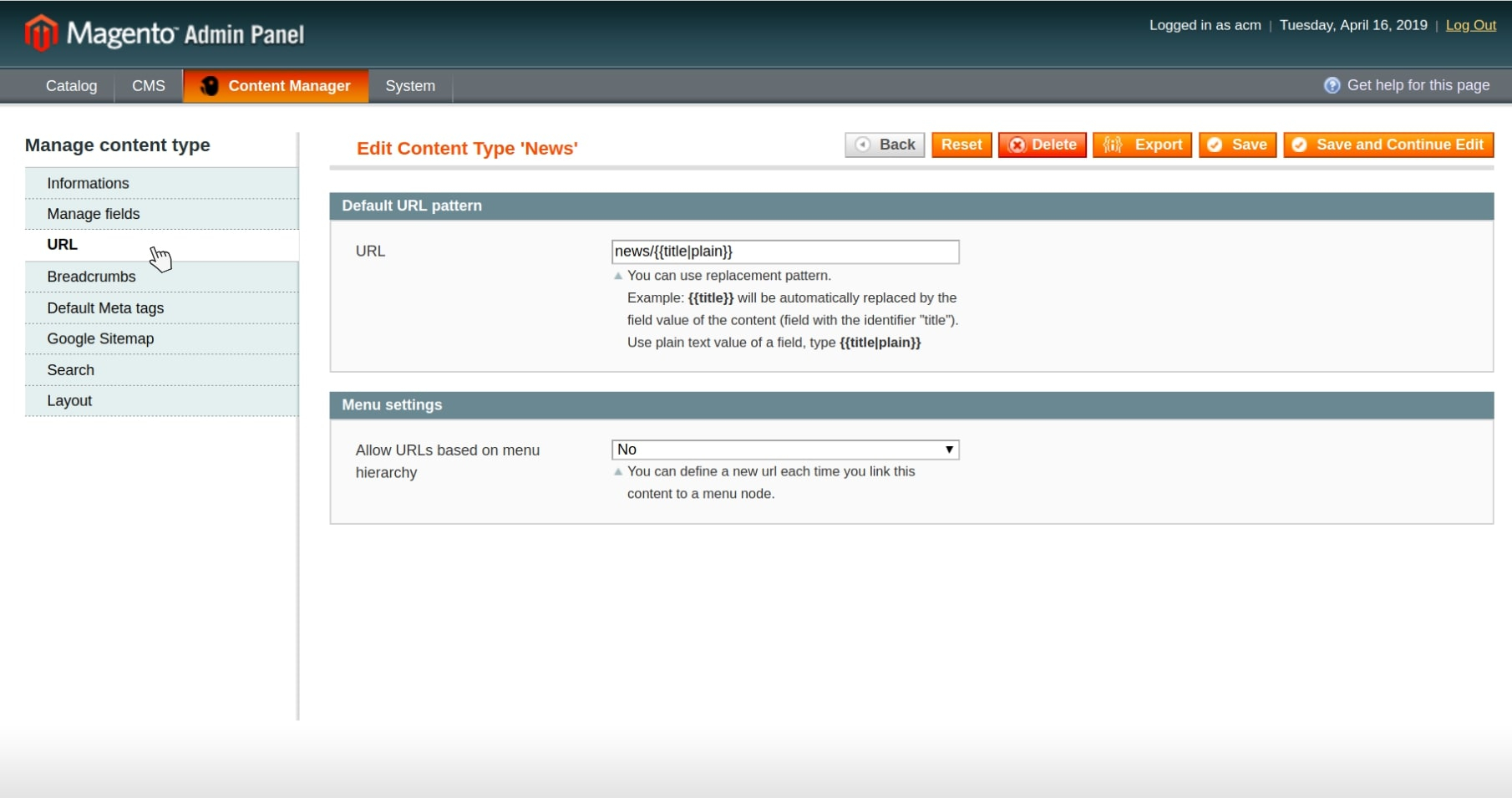Open the Allow URLs menu hierarchy dropdown
Viewport: 1512px width, 798px height.
point(784,450)
